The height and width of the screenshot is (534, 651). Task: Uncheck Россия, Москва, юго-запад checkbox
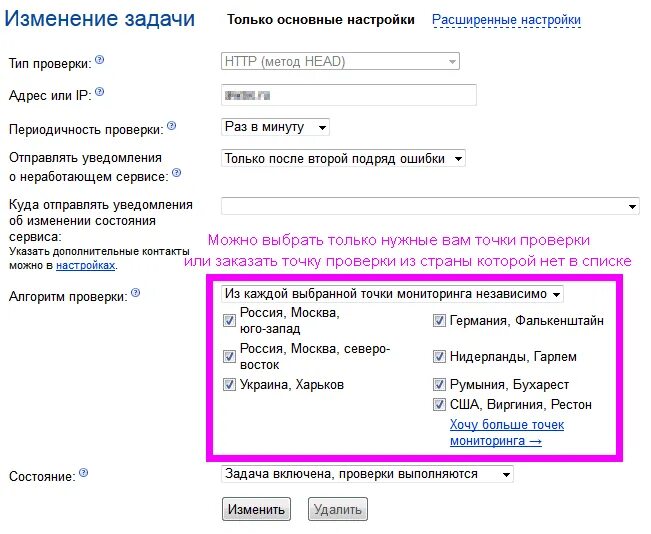coord(229,321)
